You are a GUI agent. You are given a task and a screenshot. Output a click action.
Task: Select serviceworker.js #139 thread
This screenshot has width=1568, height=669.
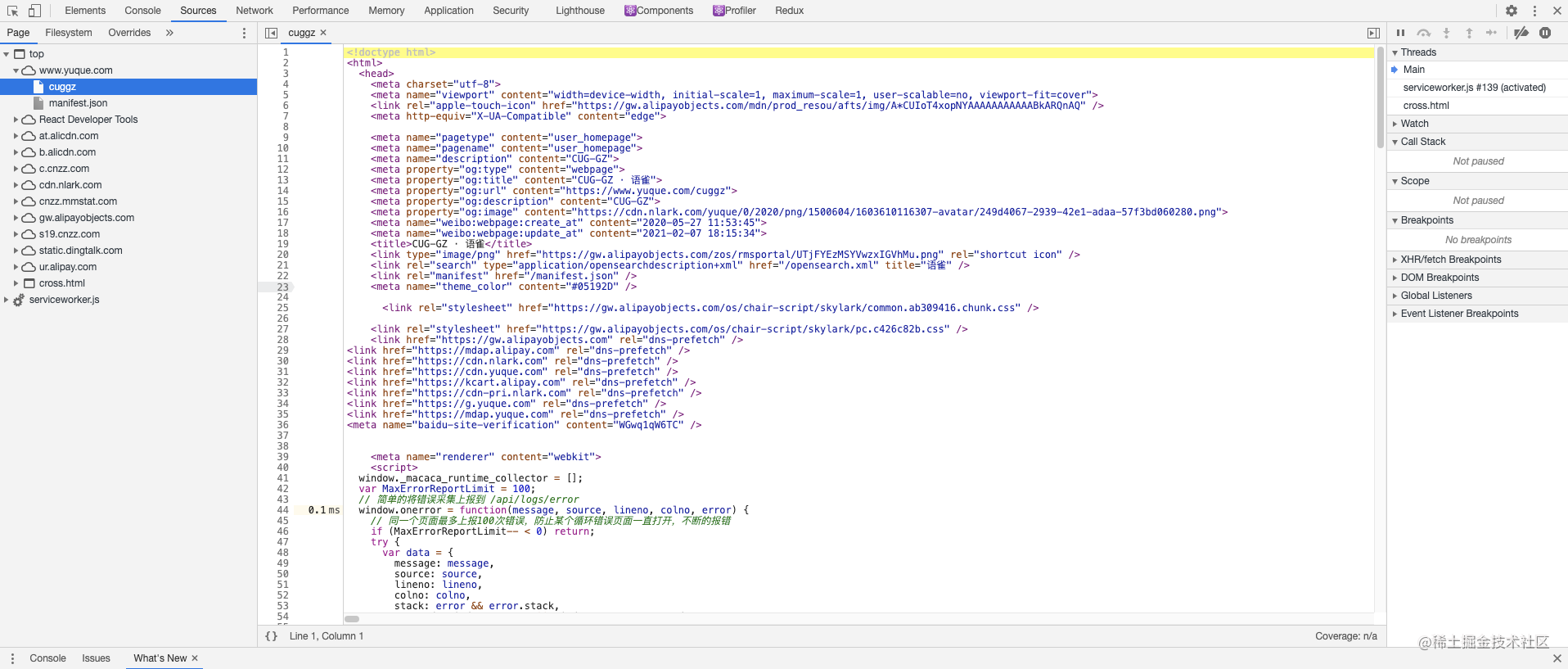coord(1474,88)
